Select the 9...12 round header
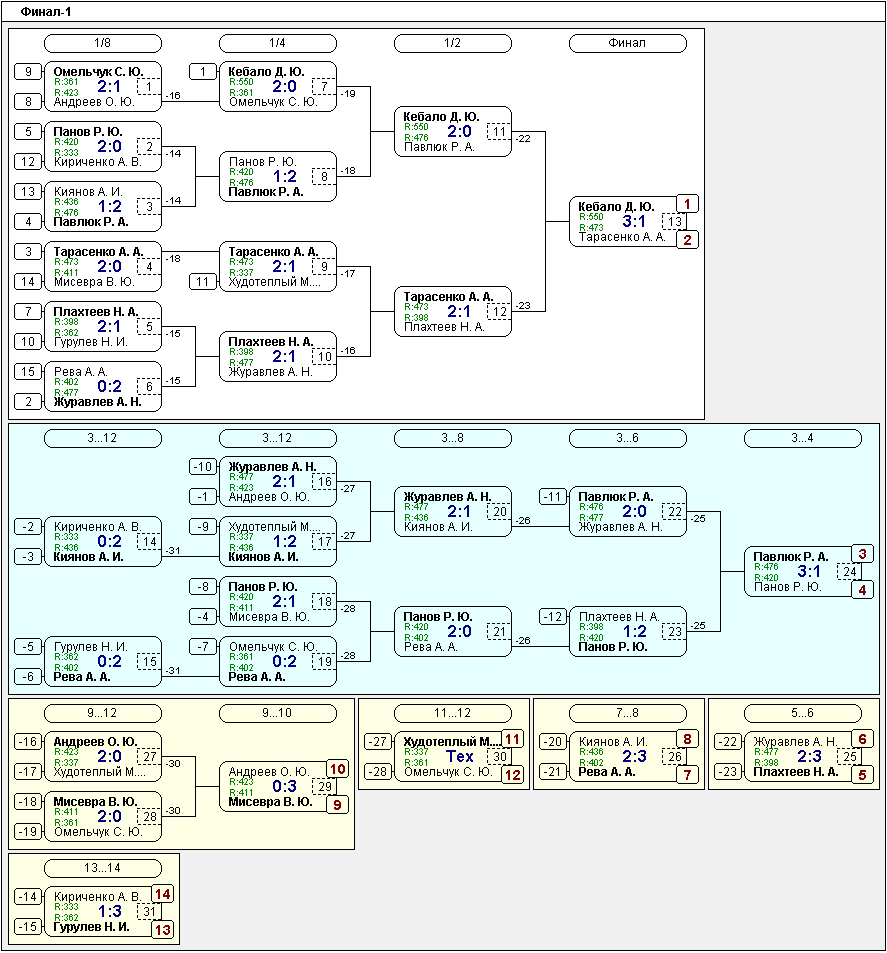887x953 pixels. 103,713
